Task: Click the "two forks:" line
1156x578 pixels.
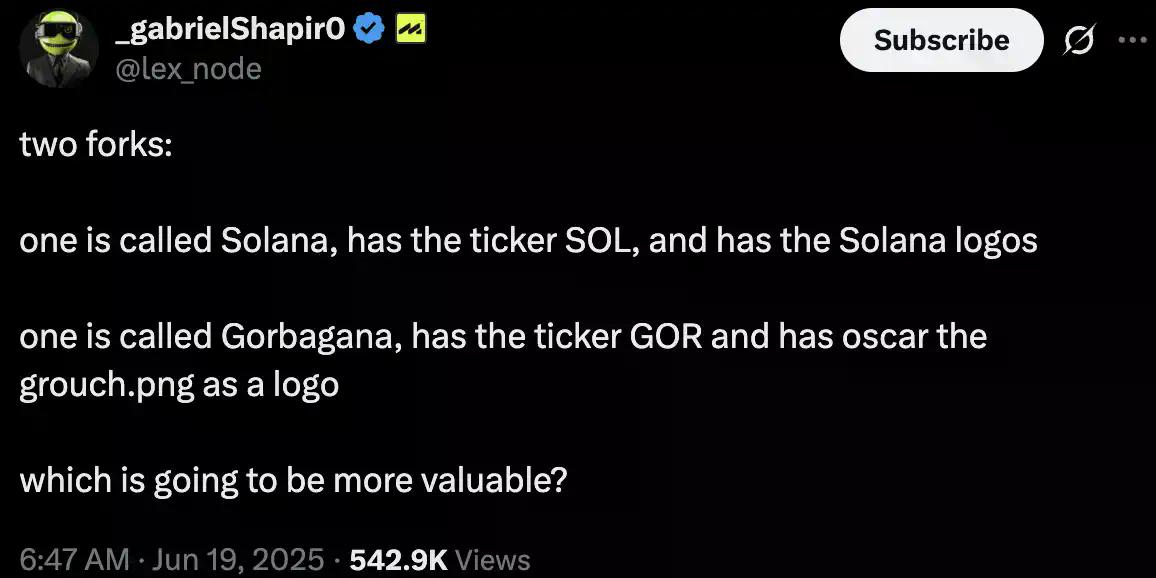Action: click(x=96, y=145)
